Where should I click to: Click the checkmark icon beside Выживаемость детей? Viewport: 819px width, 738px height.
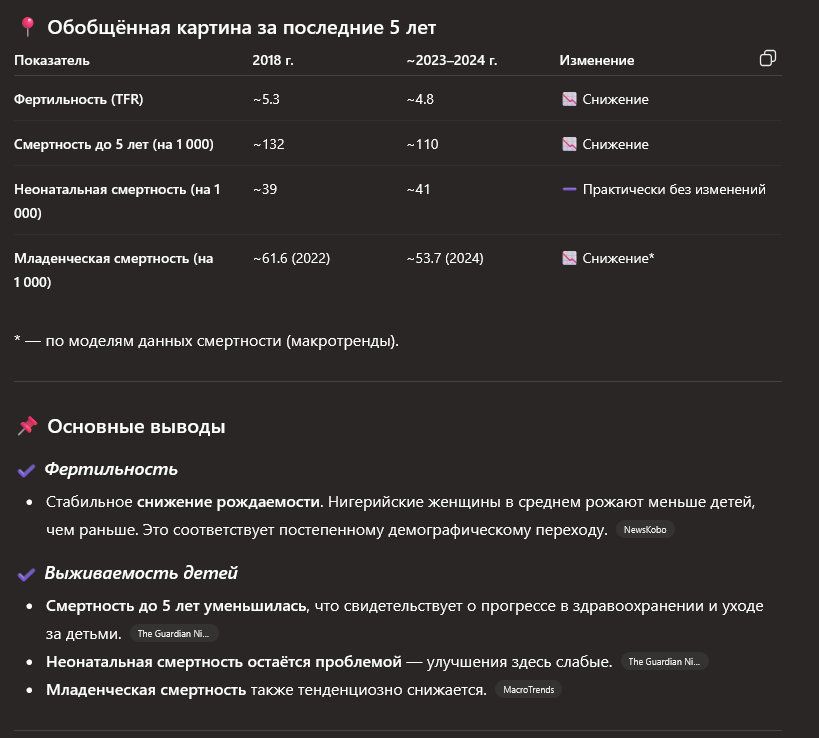[27, 574]
